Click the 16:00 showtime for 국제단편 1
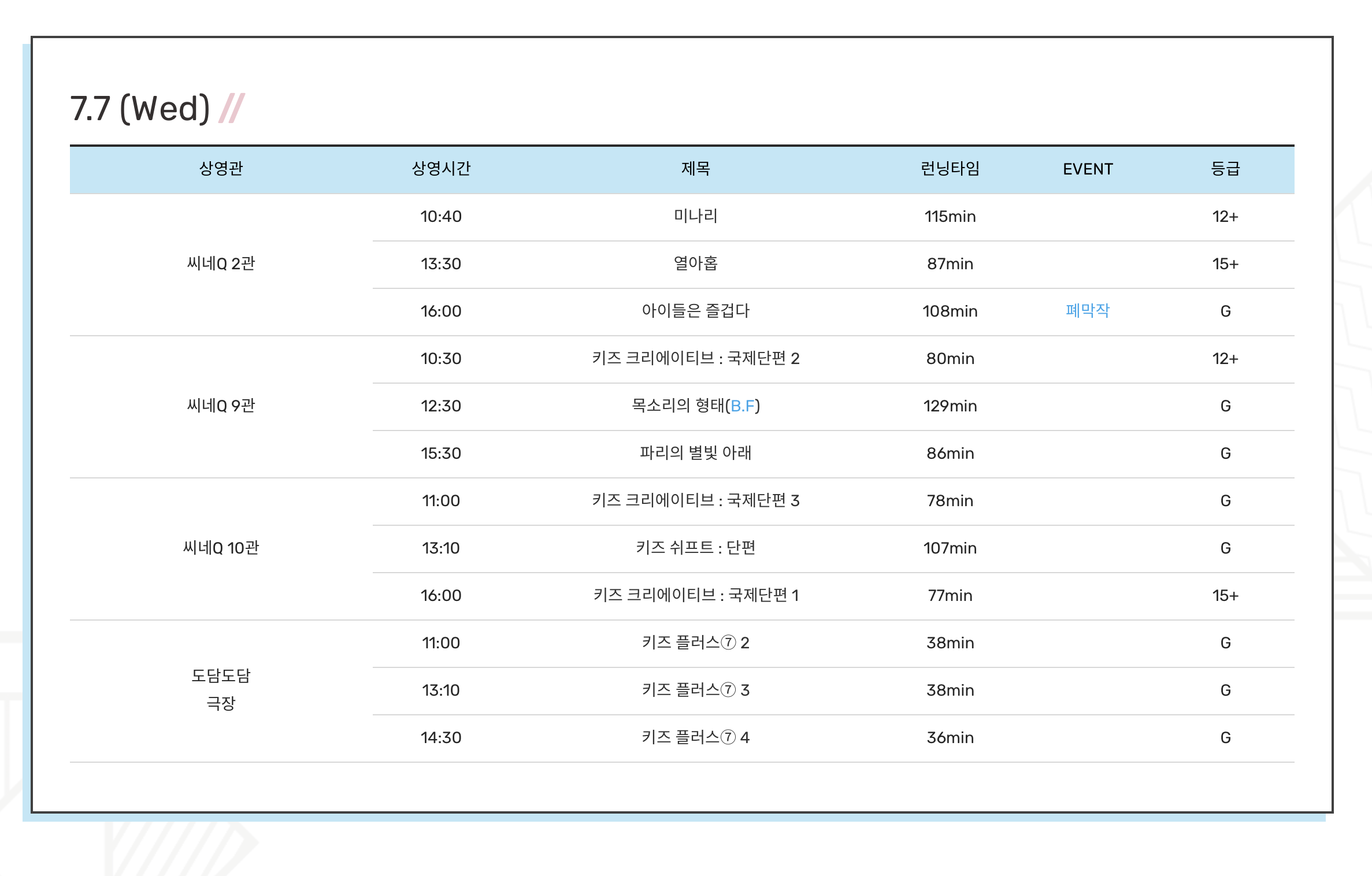Image resolution: width=1372 pixels, height=876 pixels. (x=441, y=595)
